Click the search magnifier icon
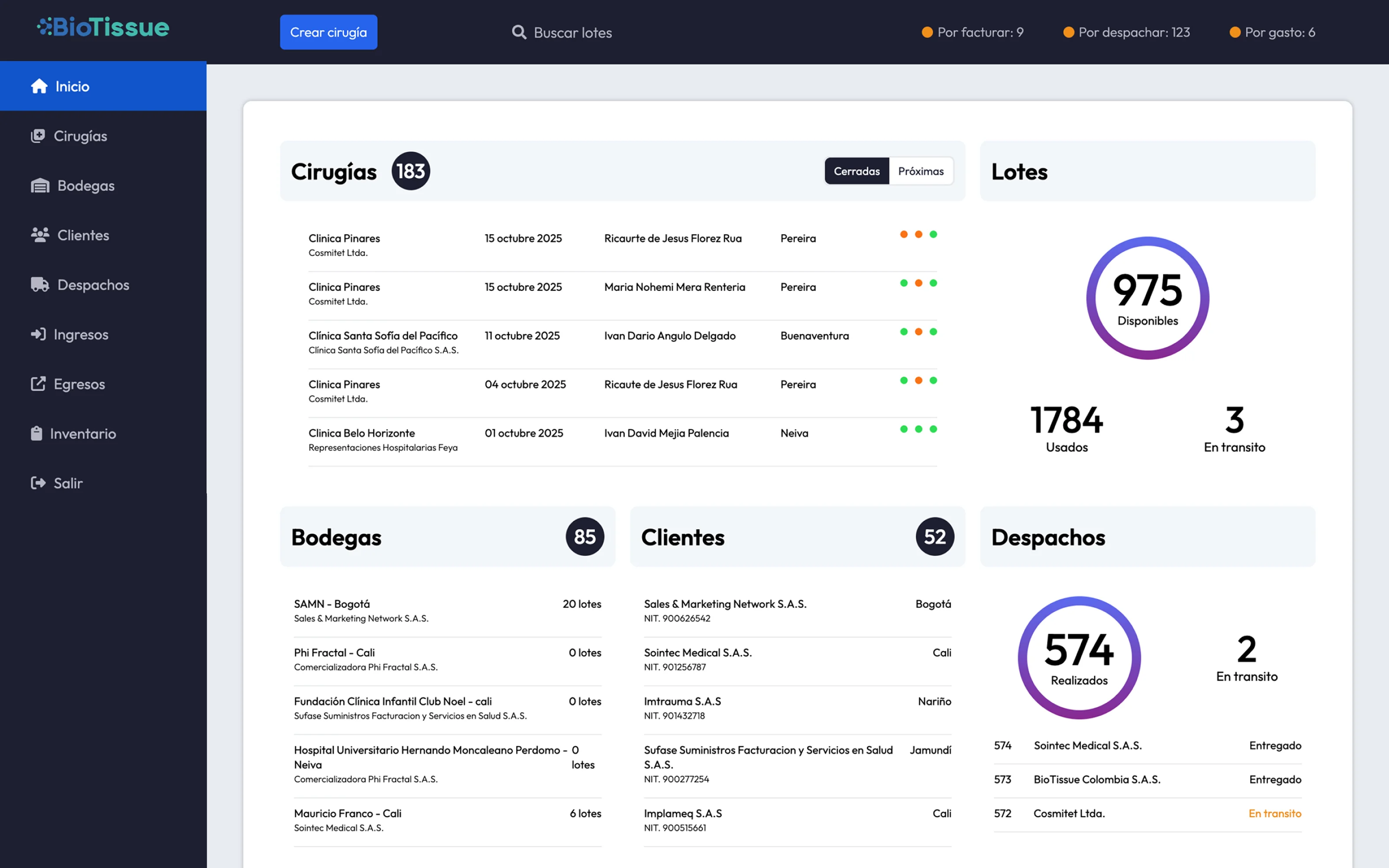 coord(519,32)
